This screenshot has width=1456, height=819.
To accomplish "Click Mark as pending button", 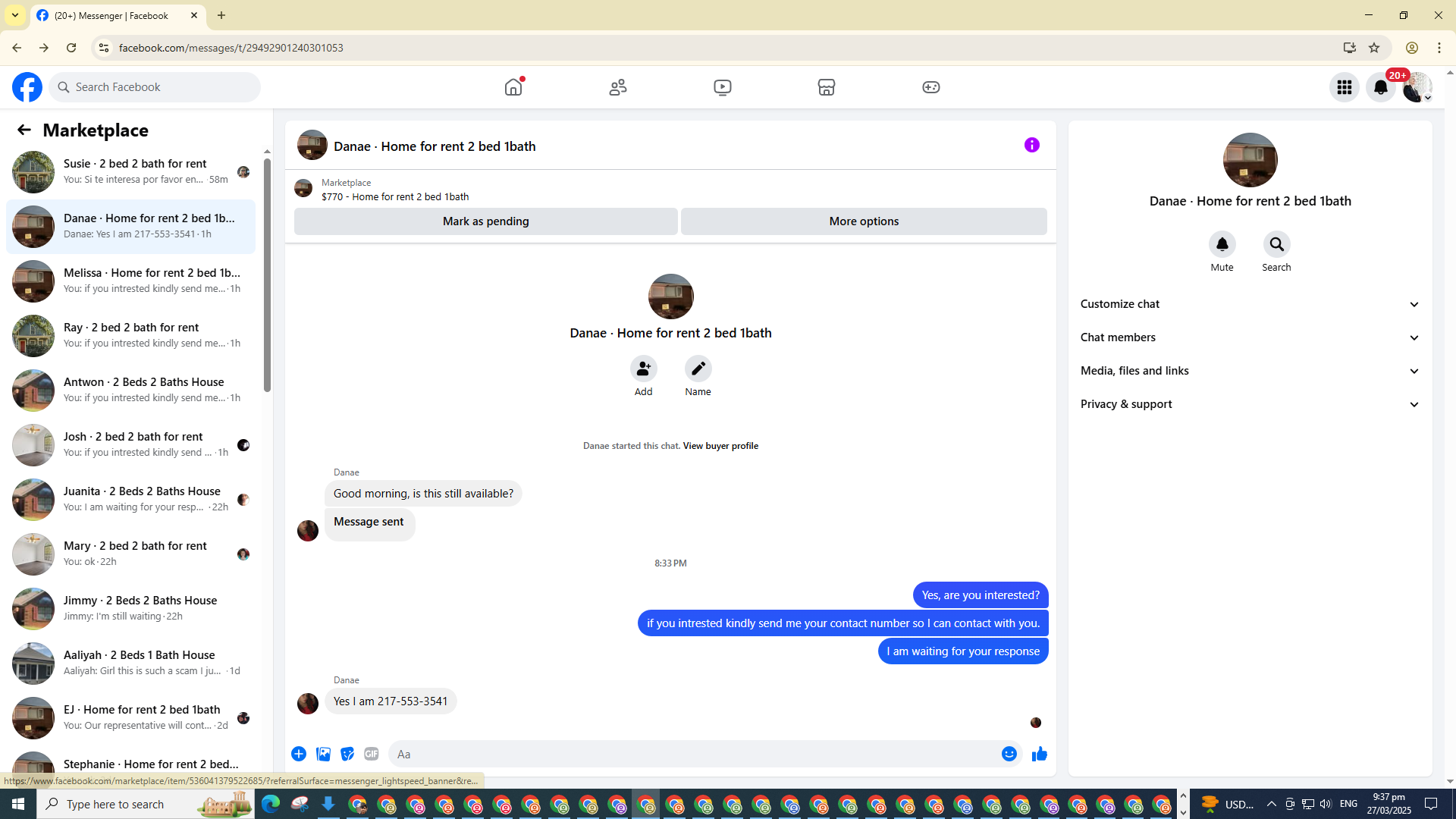I will click(x=486, y=221).
